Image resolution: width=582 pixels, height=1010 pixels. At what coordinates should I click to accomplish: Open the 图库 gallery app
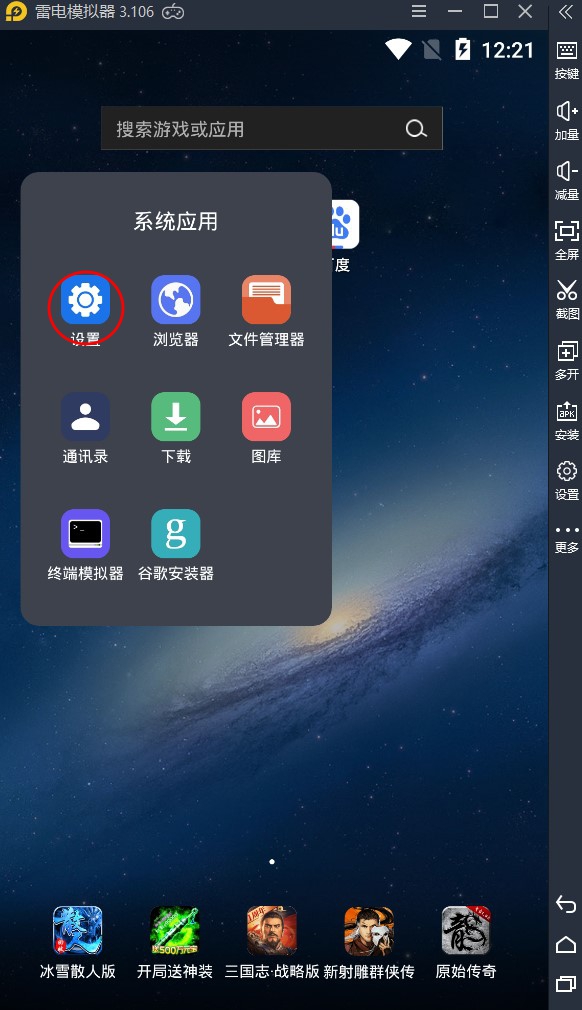point(267,417)
